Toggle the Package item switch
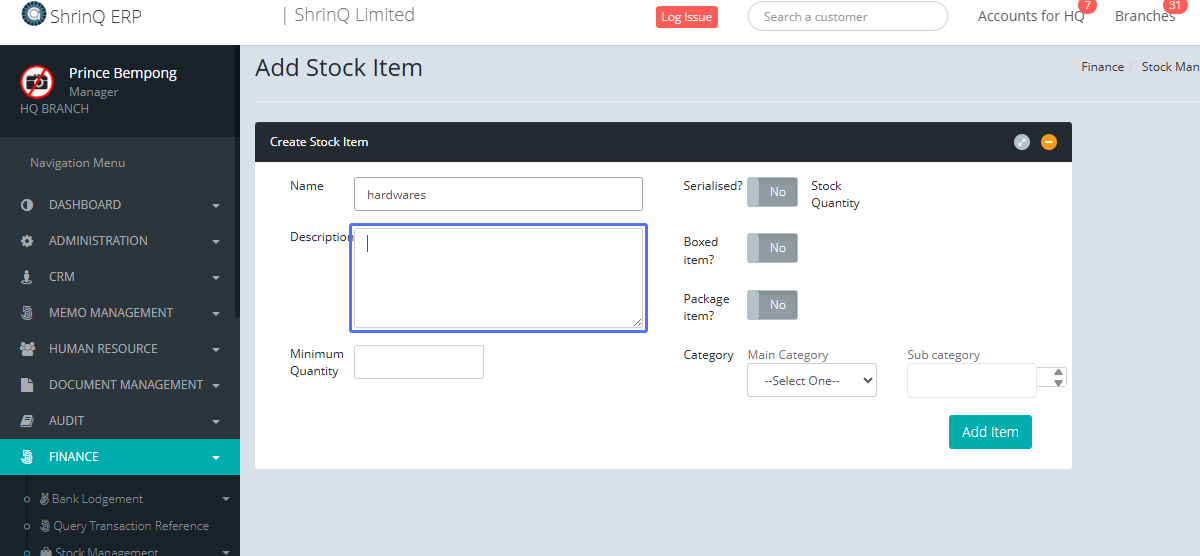1200x556 pixels. (x=772, y=305)
